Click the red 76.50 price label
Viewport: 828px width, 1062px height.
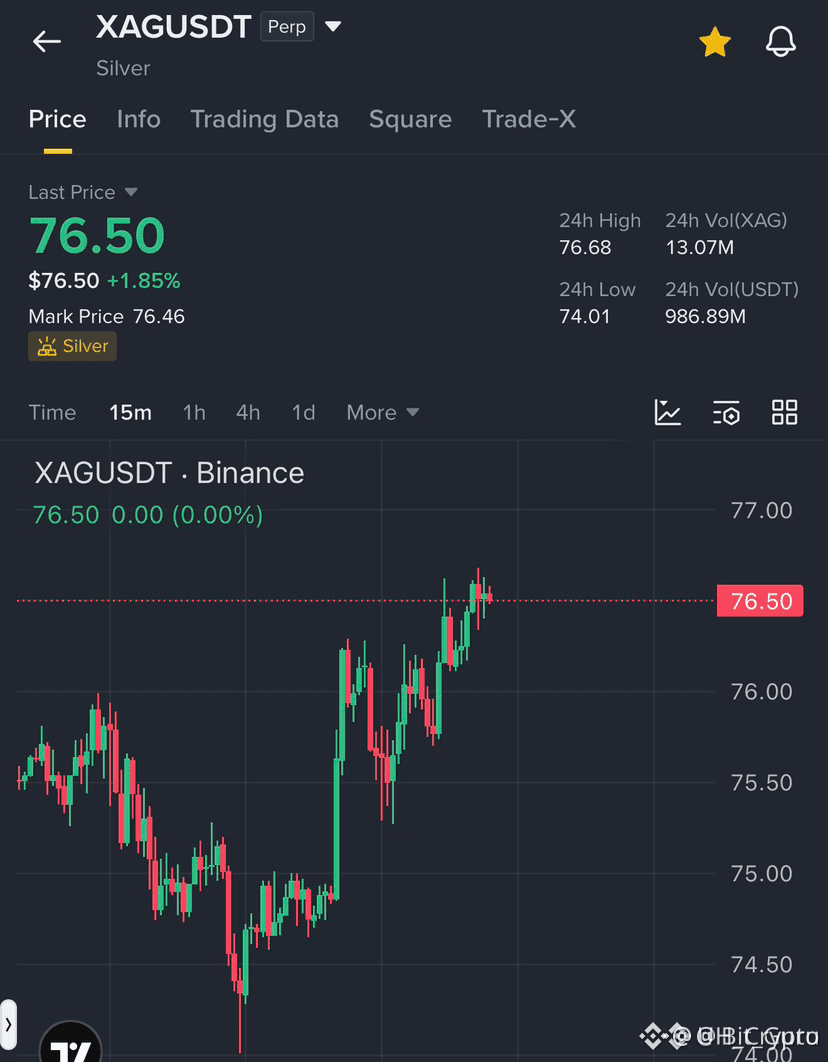tap(760, 601)
